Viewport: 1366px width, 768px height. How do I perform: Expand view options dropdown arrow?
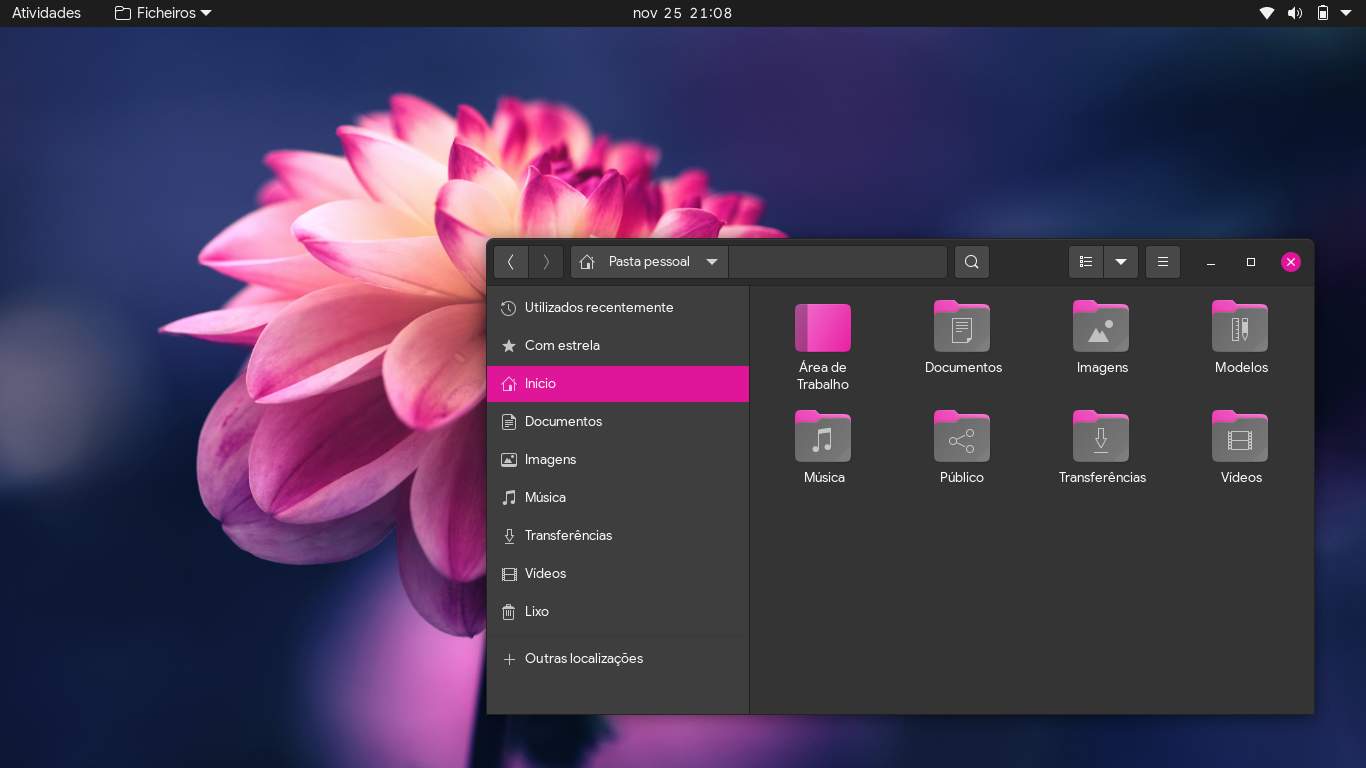(x=1121, y=262)
